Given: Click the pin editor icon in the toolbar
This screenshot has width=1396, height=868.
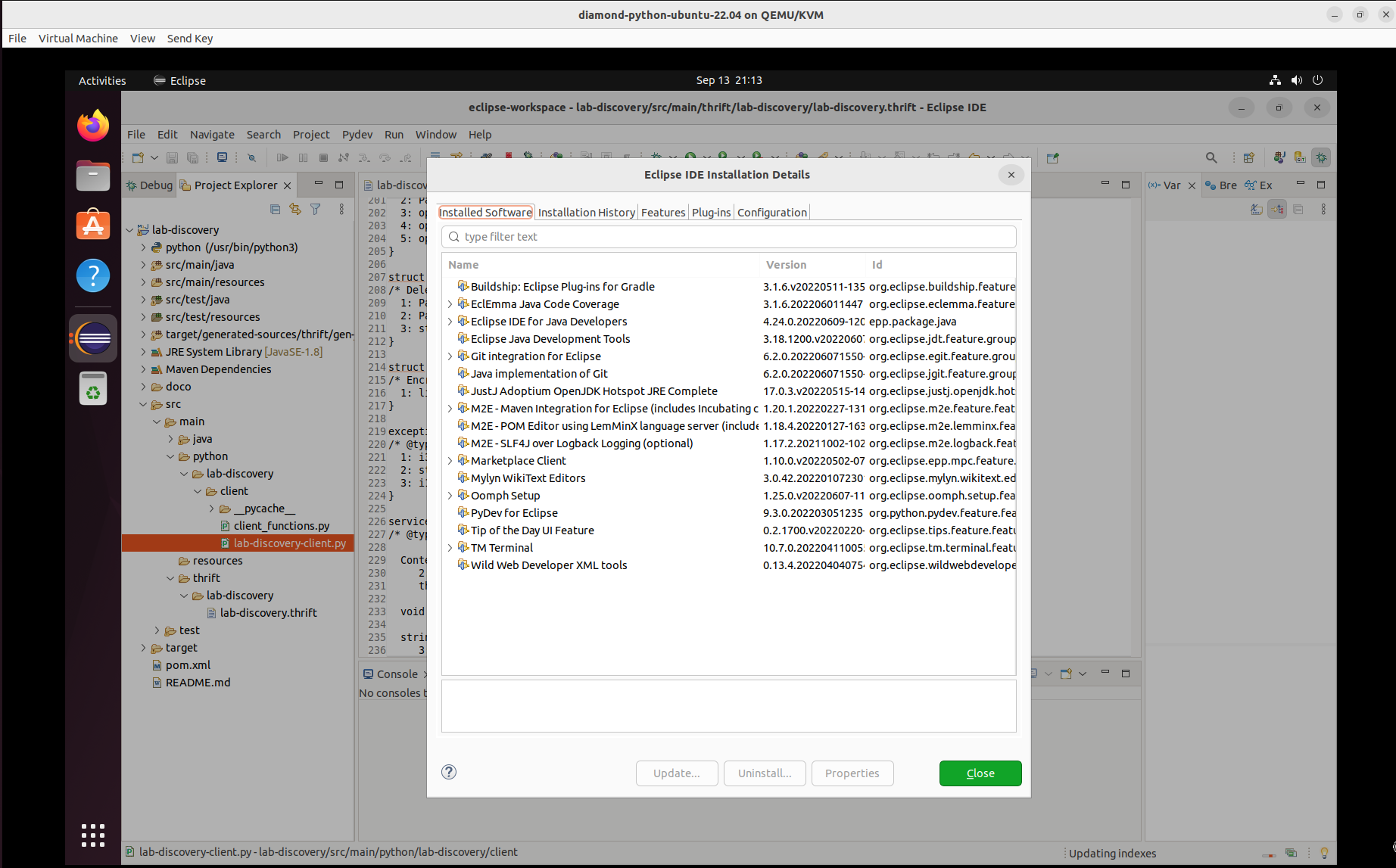Looking at the screenshot, I should pos(1052,157).
